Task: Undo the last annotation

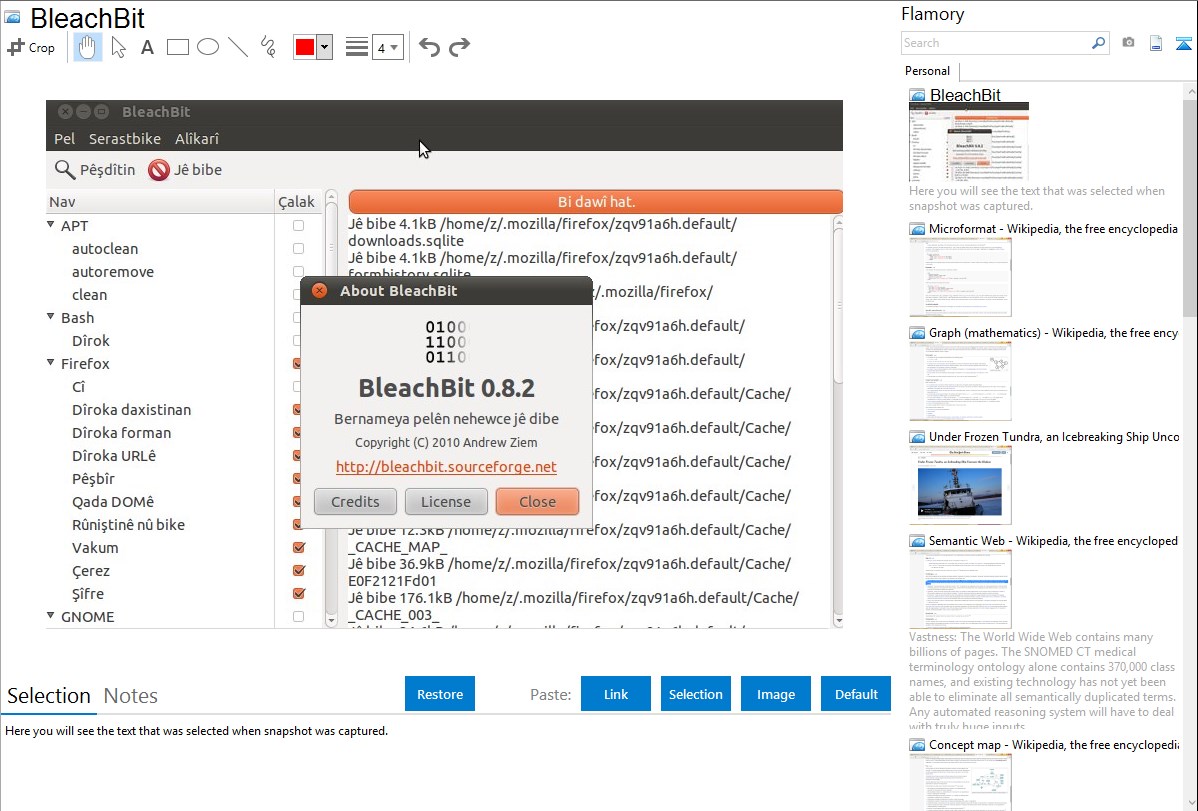Action: click(429, 47)
